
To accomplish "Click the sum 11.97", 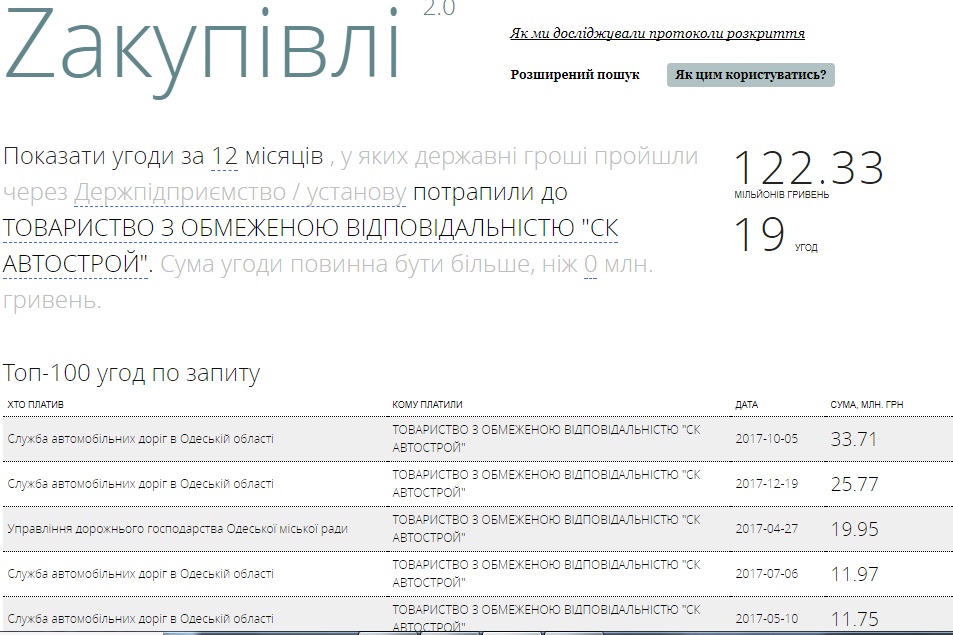I will tap(854, 574).
